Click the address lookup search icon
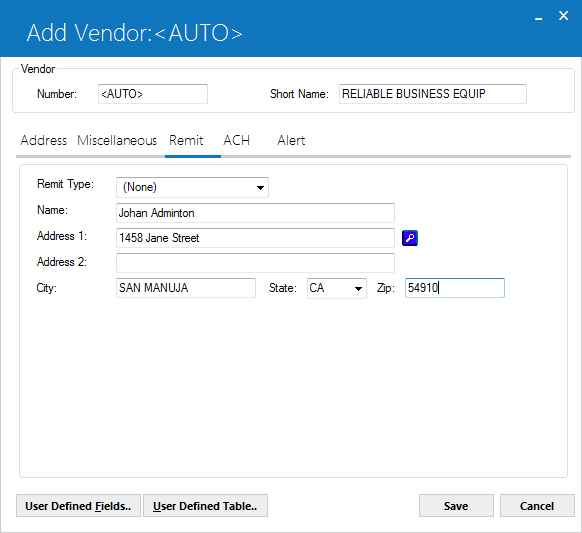 [x=410, y=238]
